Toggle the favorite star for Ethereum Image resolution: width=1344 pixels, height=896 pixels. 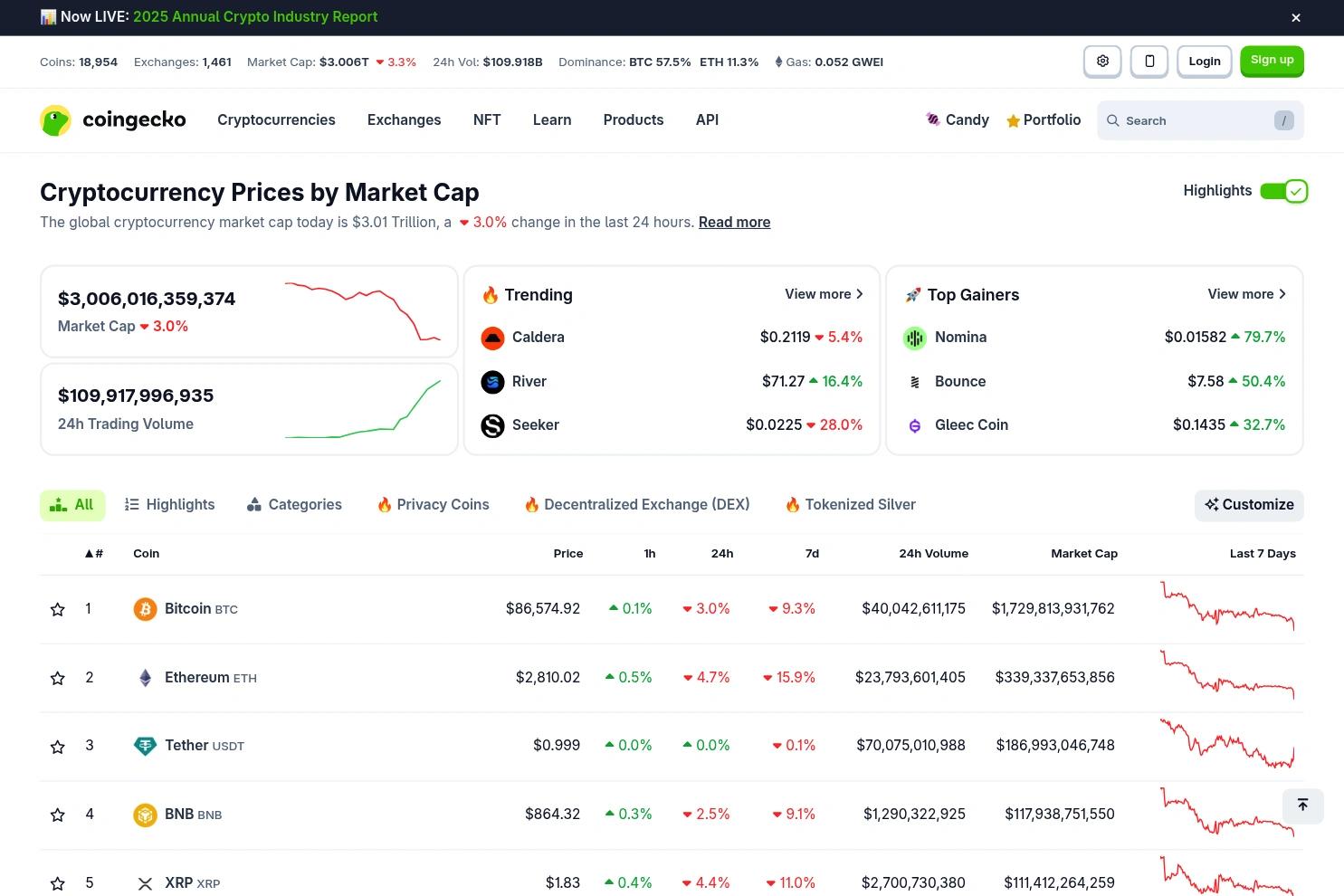[x=58, y=678]
